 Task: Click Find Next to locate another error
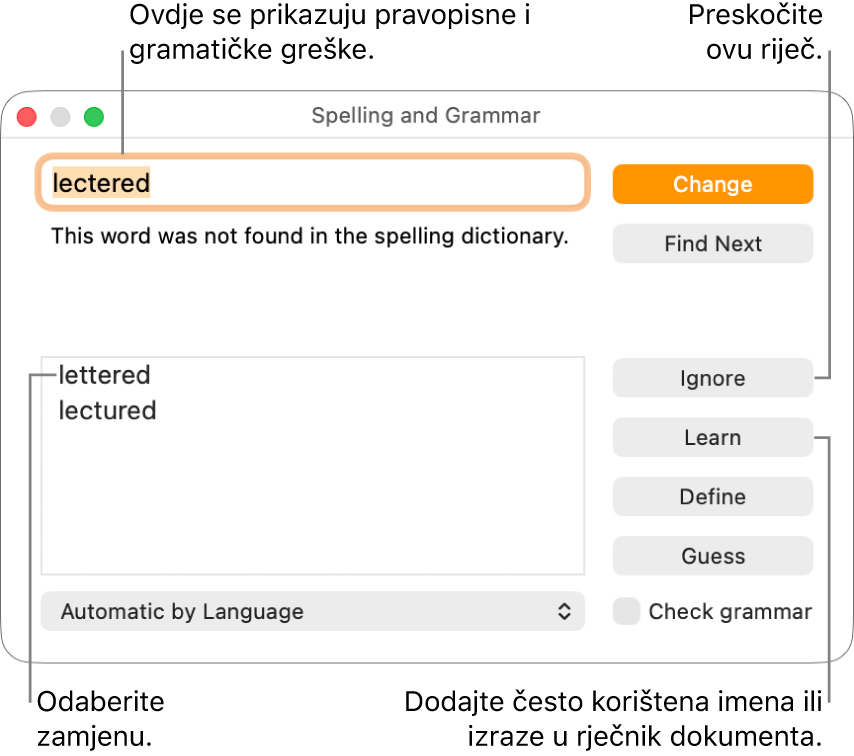pyautogui.click(x=712, y=243)
